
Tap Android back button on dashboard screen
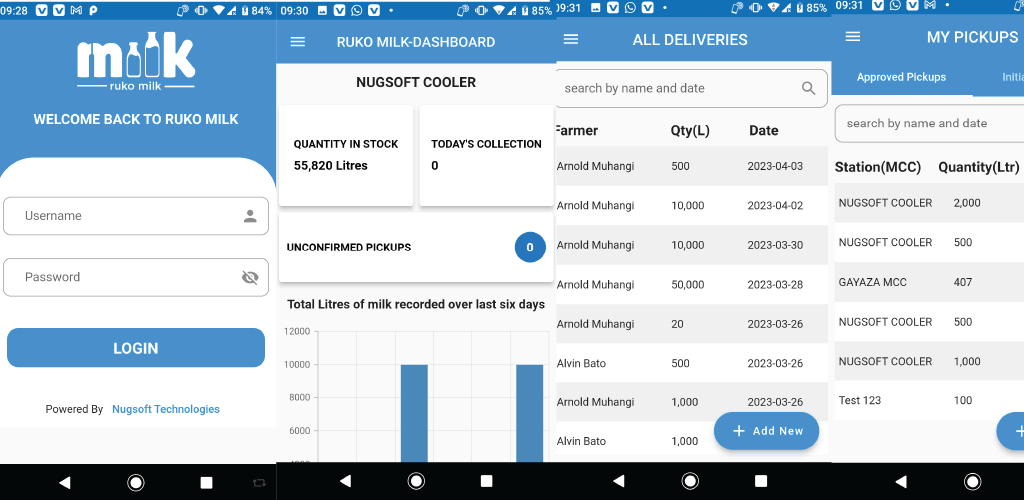pyautogui.click(x=345, y=481)
